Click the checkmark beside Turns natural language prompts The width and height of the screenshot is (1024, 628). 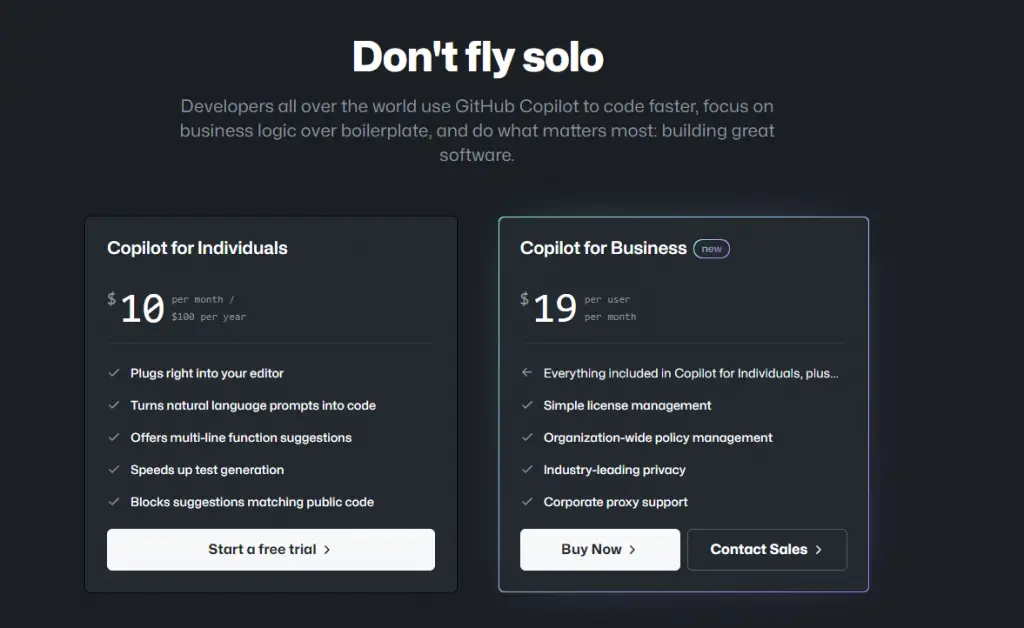[x=114, y=405]
